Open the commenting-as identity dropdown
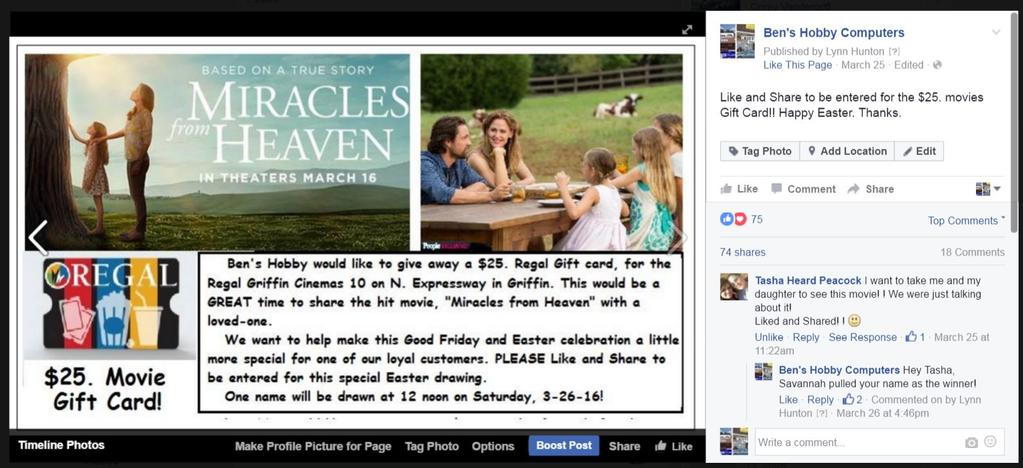 click(x=988, y=189)
